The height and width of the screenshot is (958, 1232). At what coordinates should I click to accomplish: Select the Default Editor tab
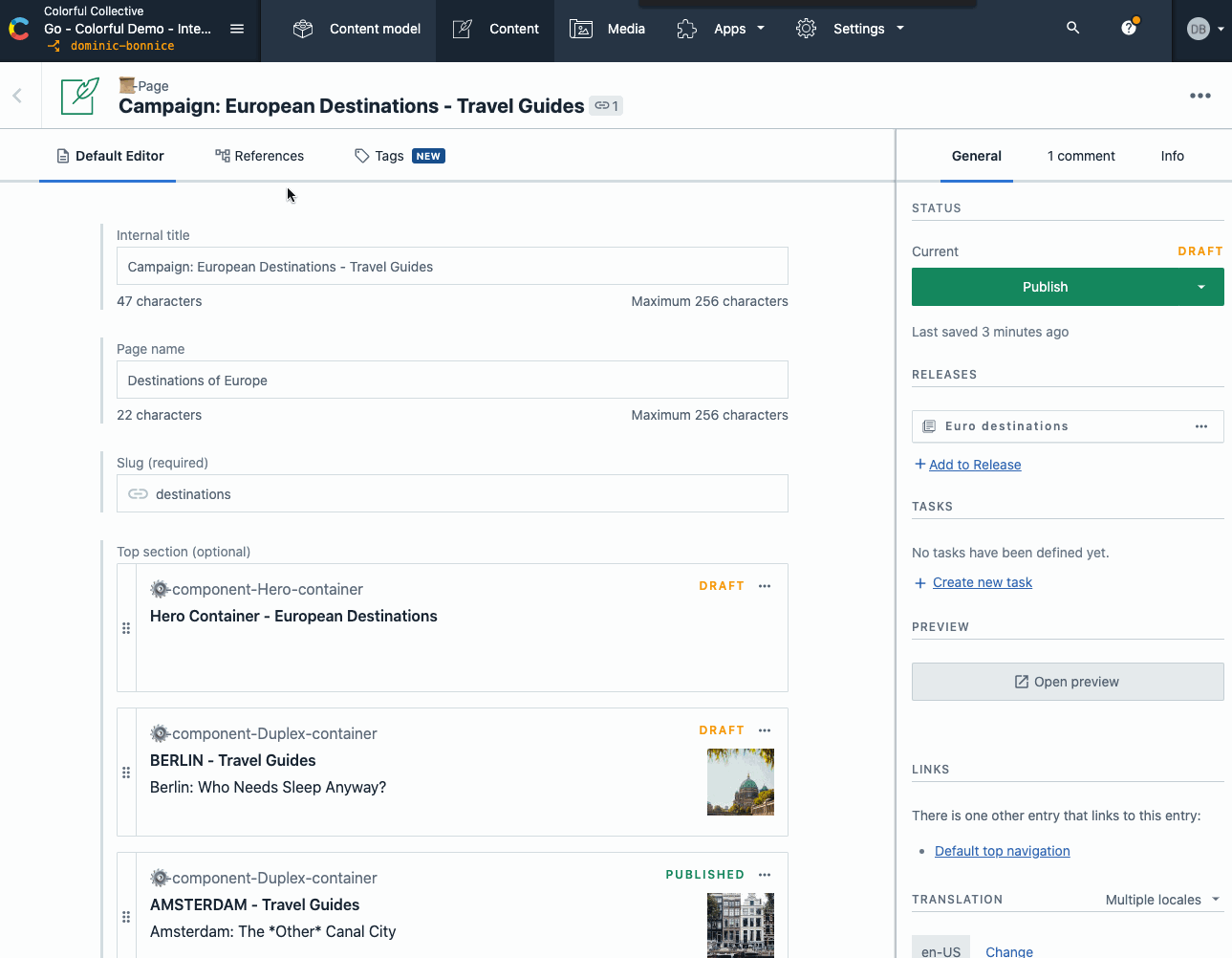click(108, 156)
